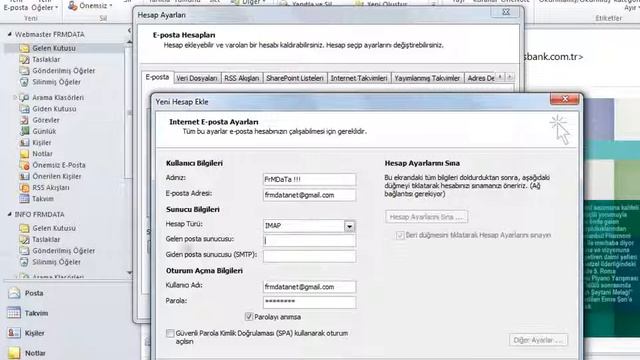Open the Takvim navigation pane icon
Viewport: 640px width, 360px height.
click(14, 313)
